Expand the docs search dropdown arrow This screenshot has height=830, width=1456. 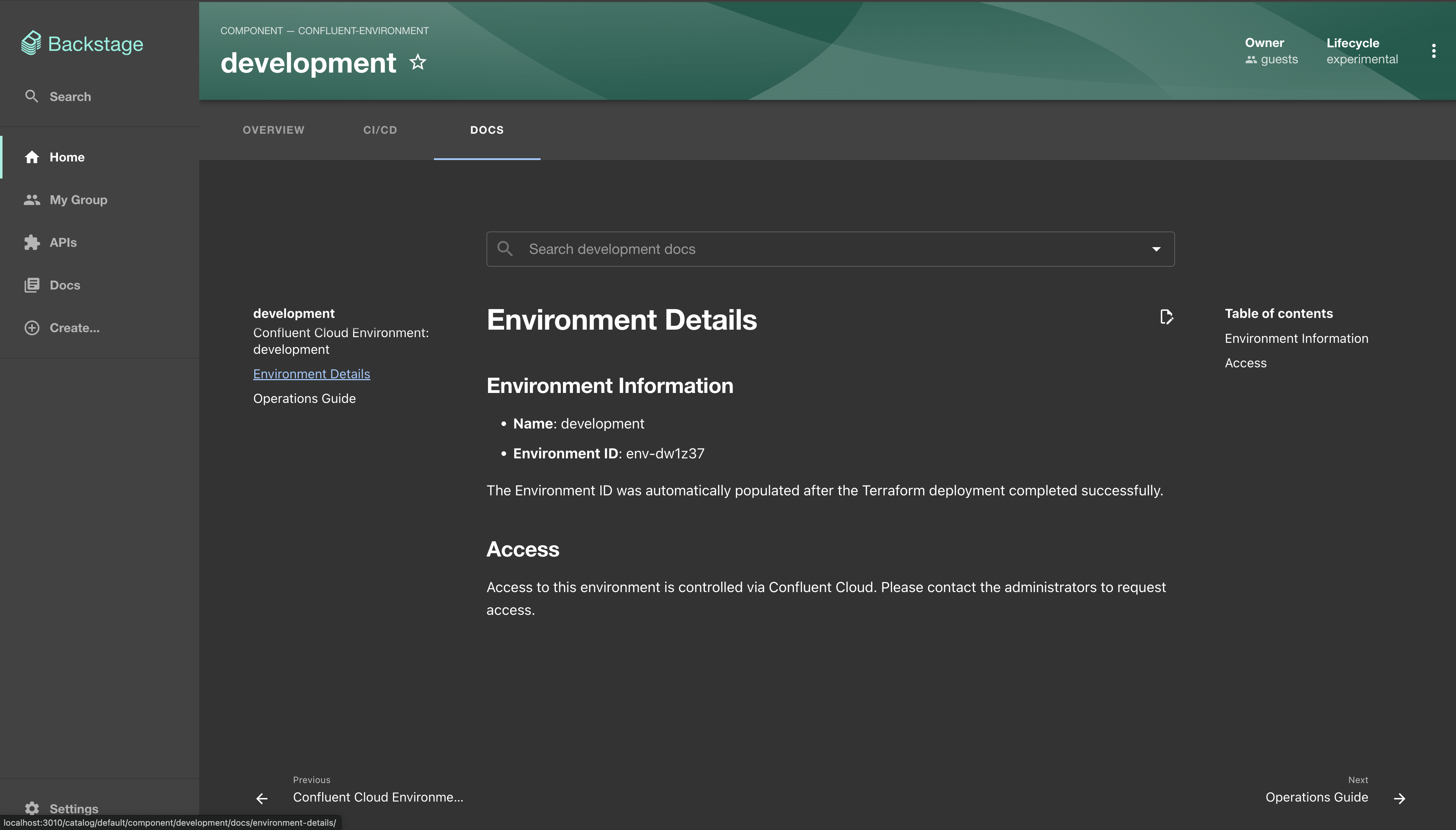coord(1156,249)
